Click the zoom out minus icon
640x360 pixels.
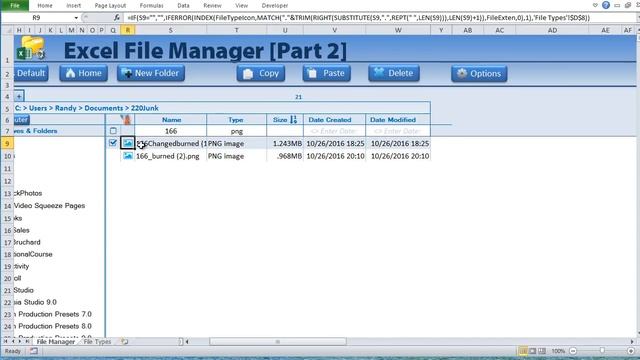point(573,351)
